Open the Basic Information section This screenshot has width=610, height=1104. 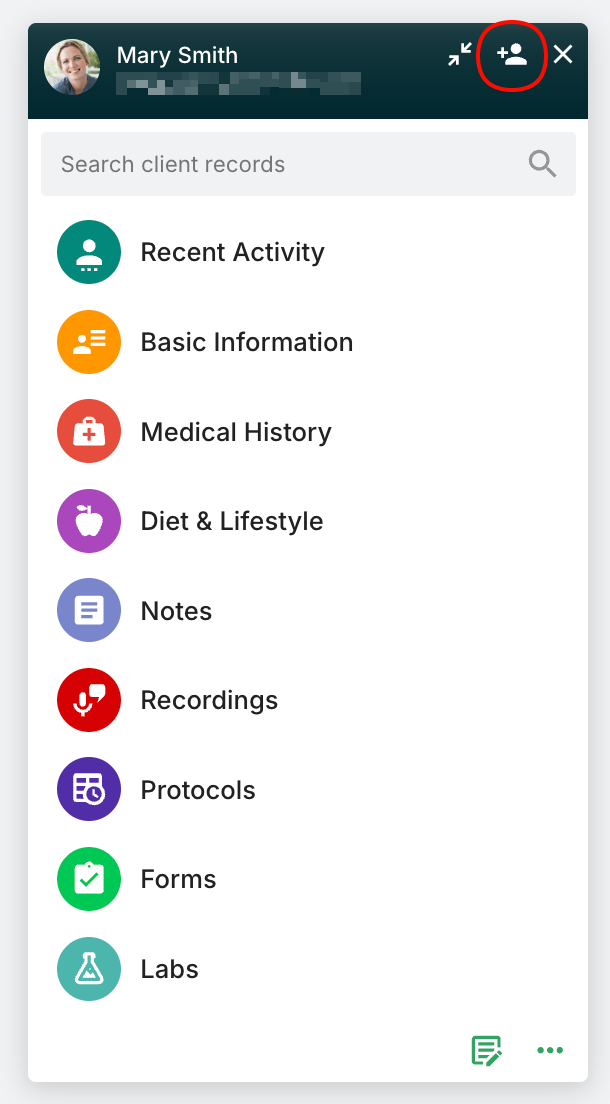246,342
